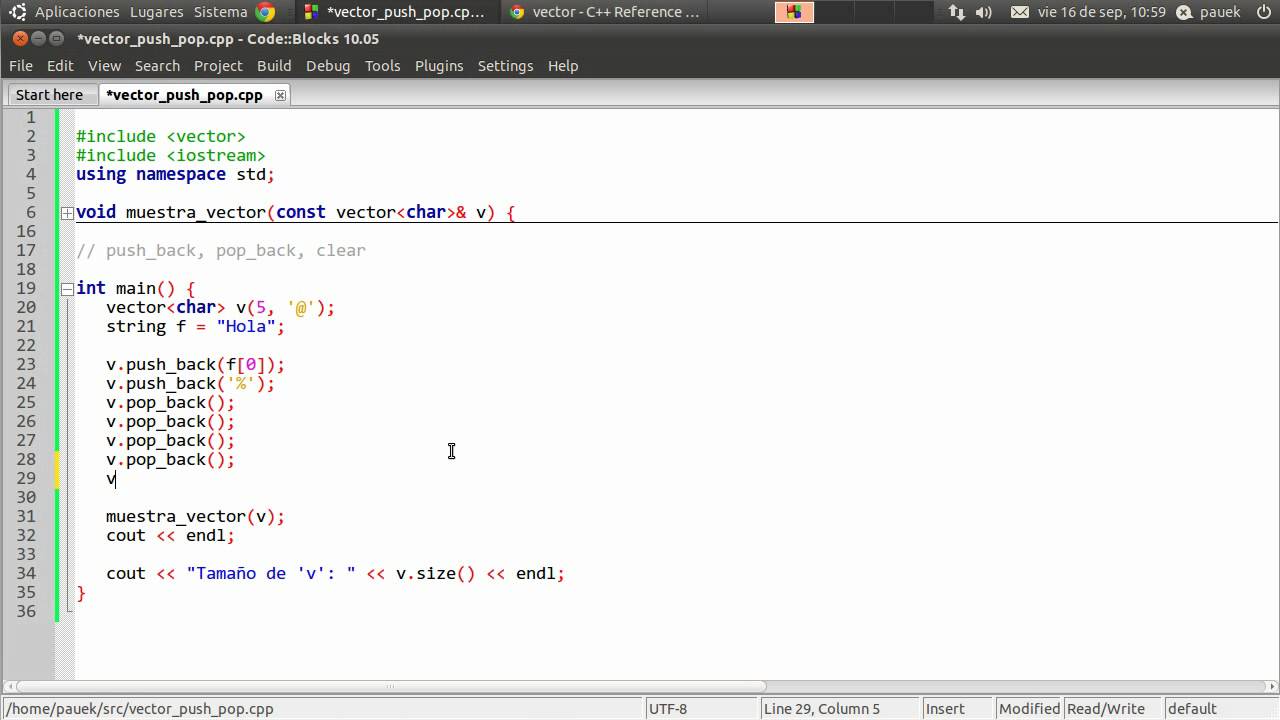Image resolution: width=1280 pixels, height=720 pixels.
Task: Click the workspace switcher in top panel
Action: point(794,12)
